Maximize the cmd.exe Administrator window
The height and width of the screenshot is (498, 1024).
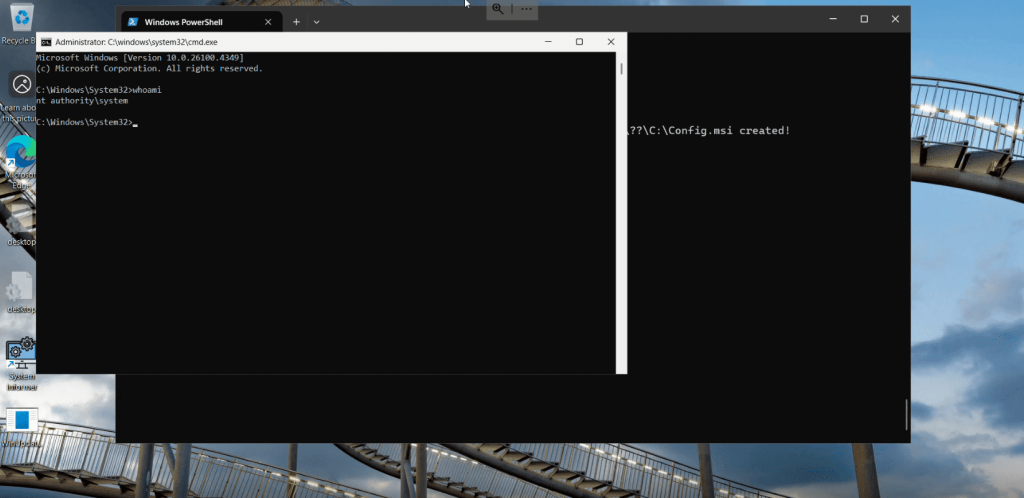coord(579,42)
